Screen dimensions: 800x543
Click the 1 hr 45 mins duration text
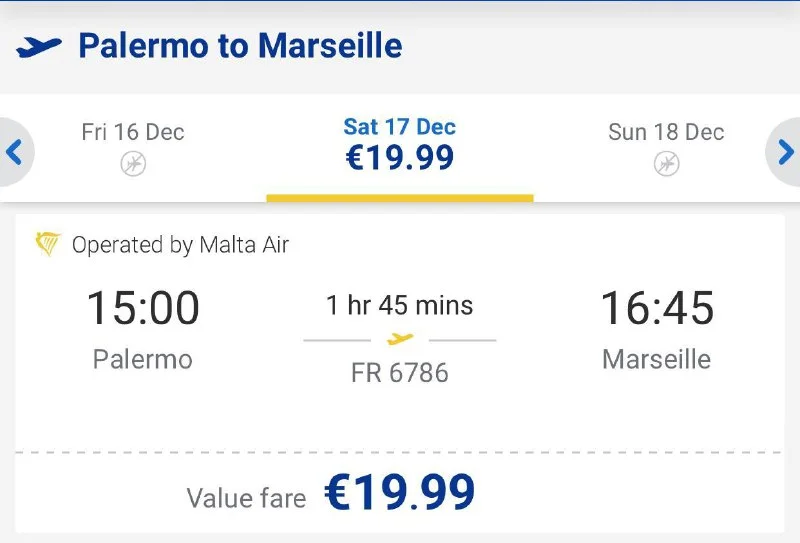400,305
